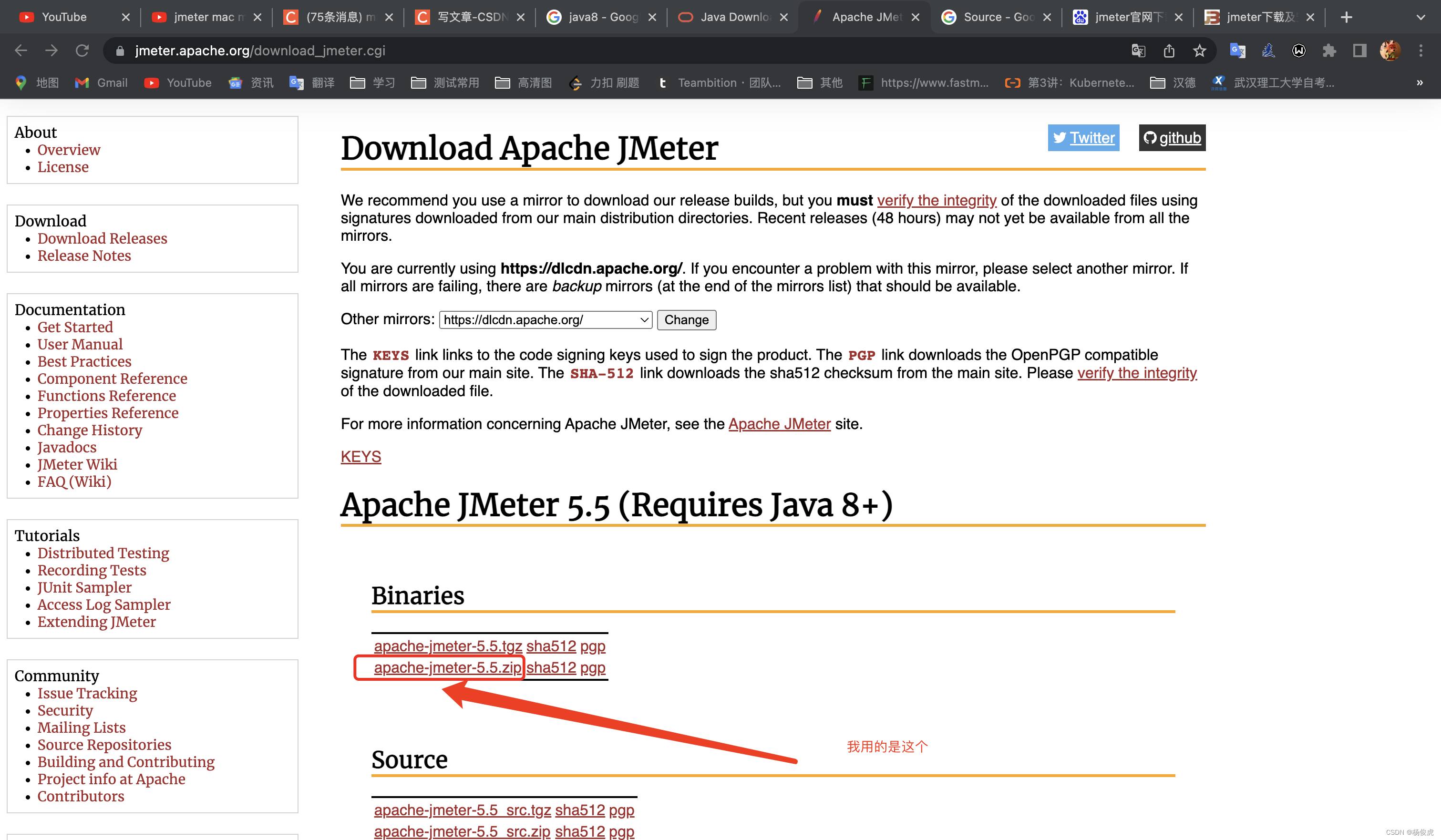Open the Contributors sidebar link
The height and width of the screenshot is (840, 1441).
81,796
